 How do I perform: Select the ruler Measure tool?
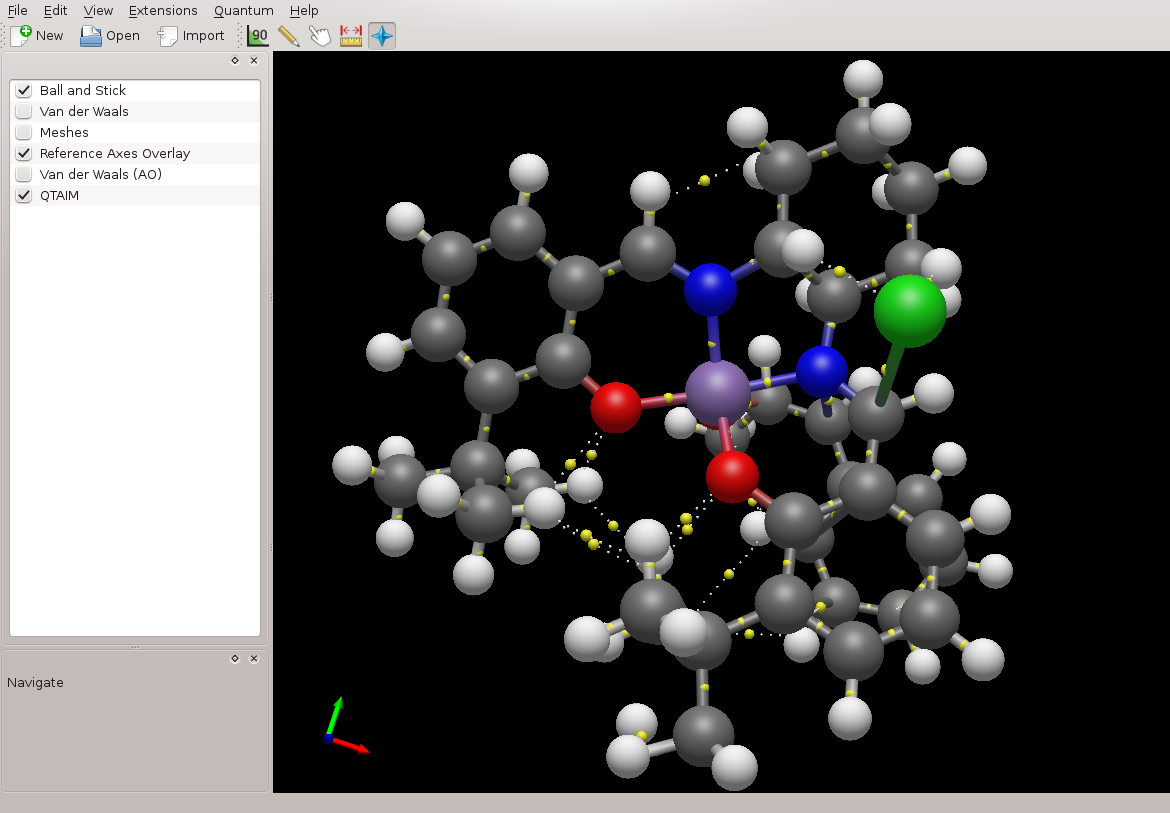click(x=351, y=36)
